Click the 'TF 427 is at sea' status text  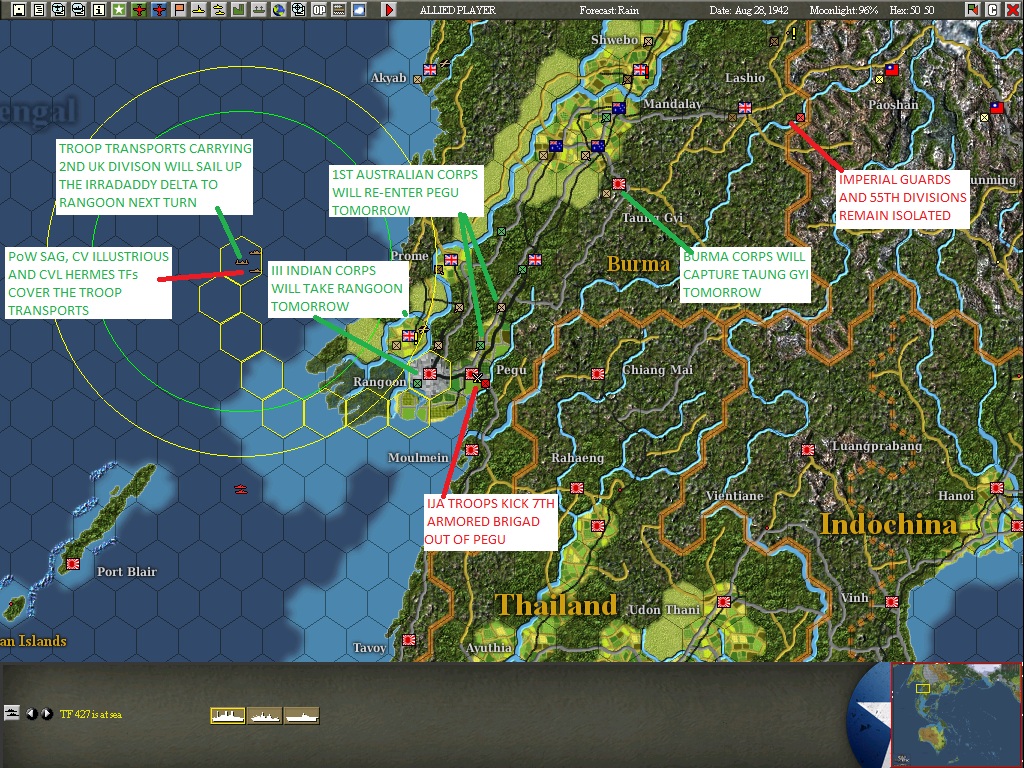pyautogui.click(x=91, y=714)
